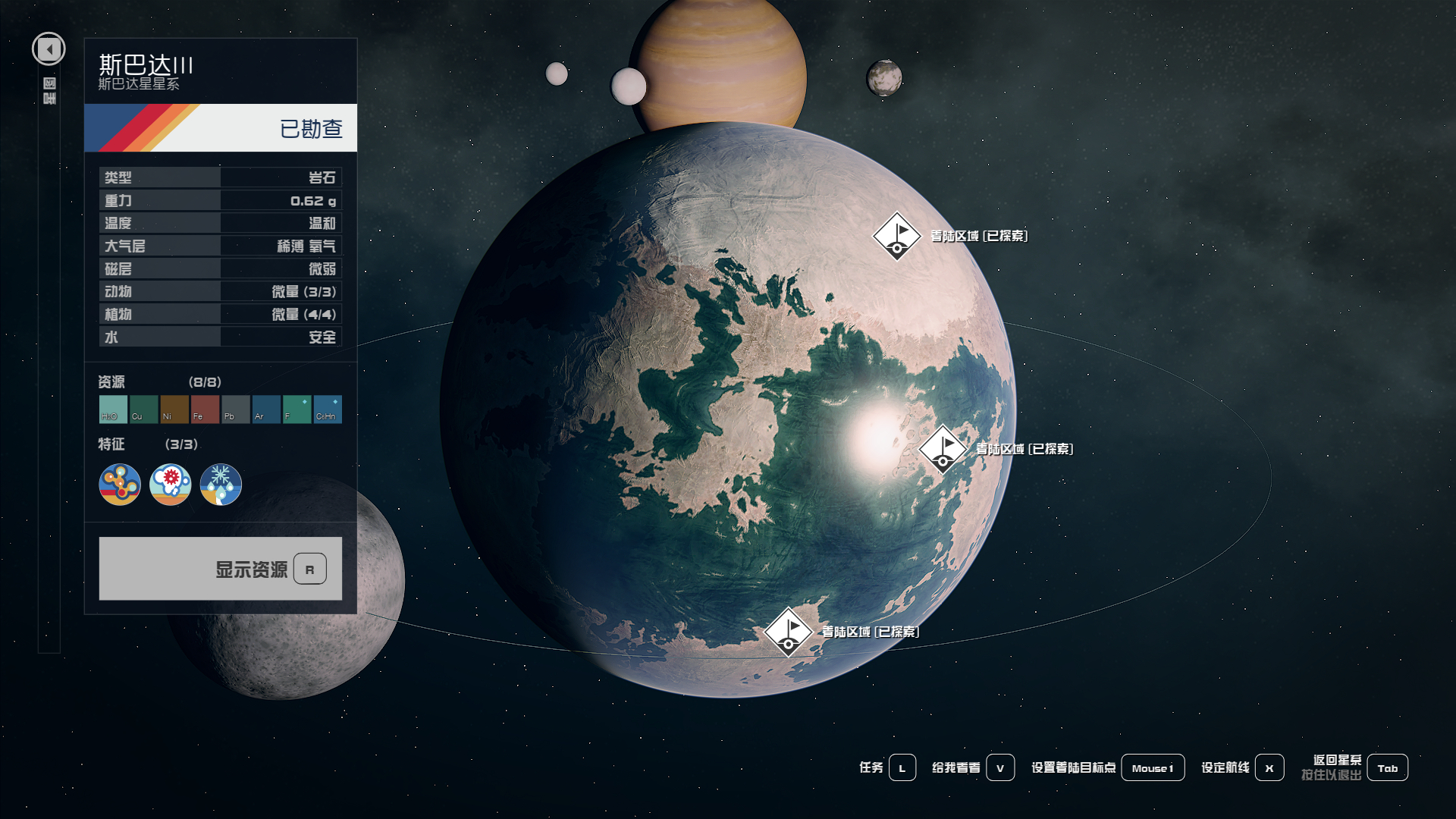Click the 水 安全 water row
This screenshot has width=1456, height=819.
tap(221, 337)
